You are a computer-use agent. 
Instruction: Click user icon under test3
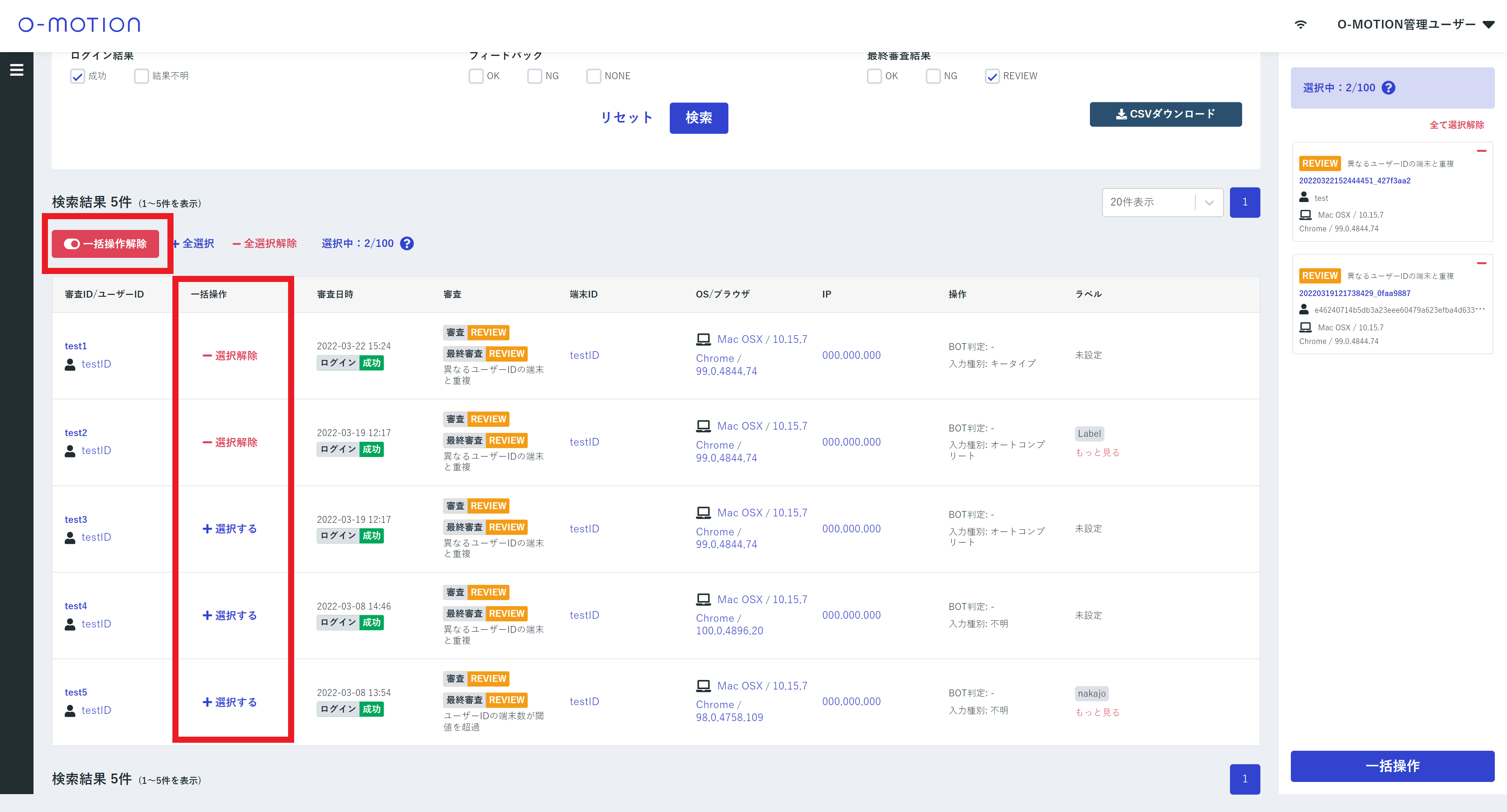(70, 537)
